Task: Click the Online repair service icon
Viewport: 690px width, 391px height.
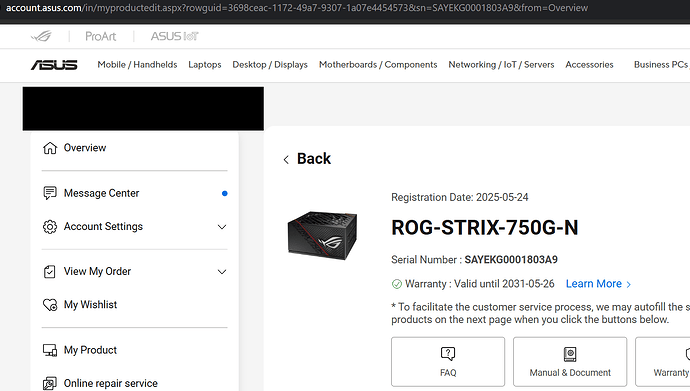Action: [x=50, y=384]
